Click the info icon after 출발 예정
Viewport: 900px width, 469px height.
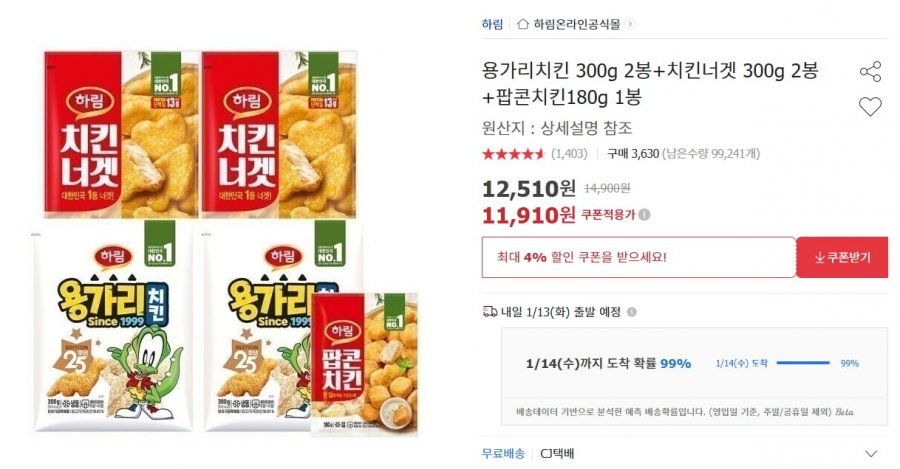(631, 312)
